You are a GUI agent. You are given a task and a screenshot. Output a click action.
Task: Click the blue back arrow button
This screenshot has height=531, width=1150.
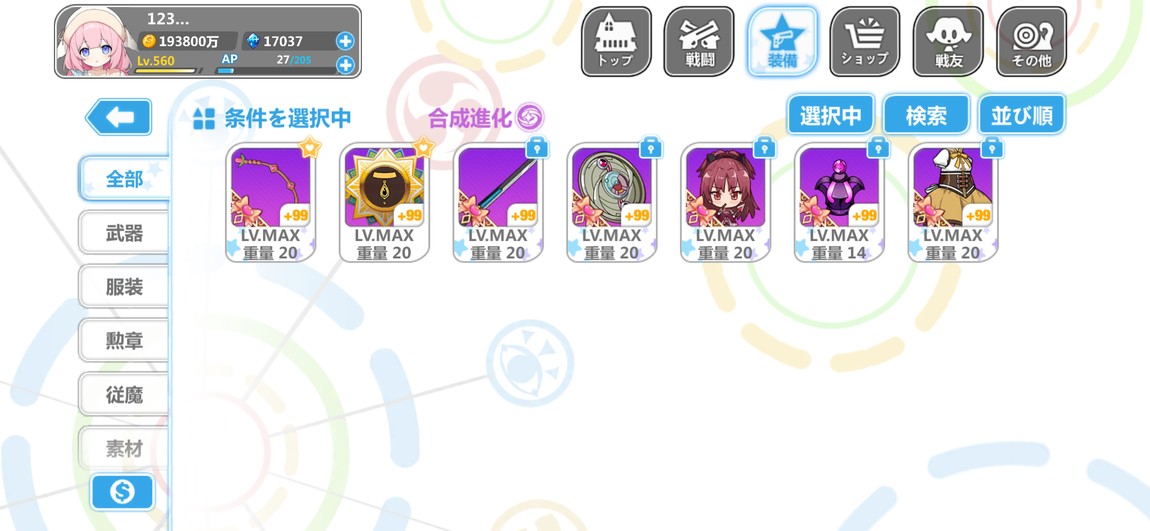coord(119,117)
